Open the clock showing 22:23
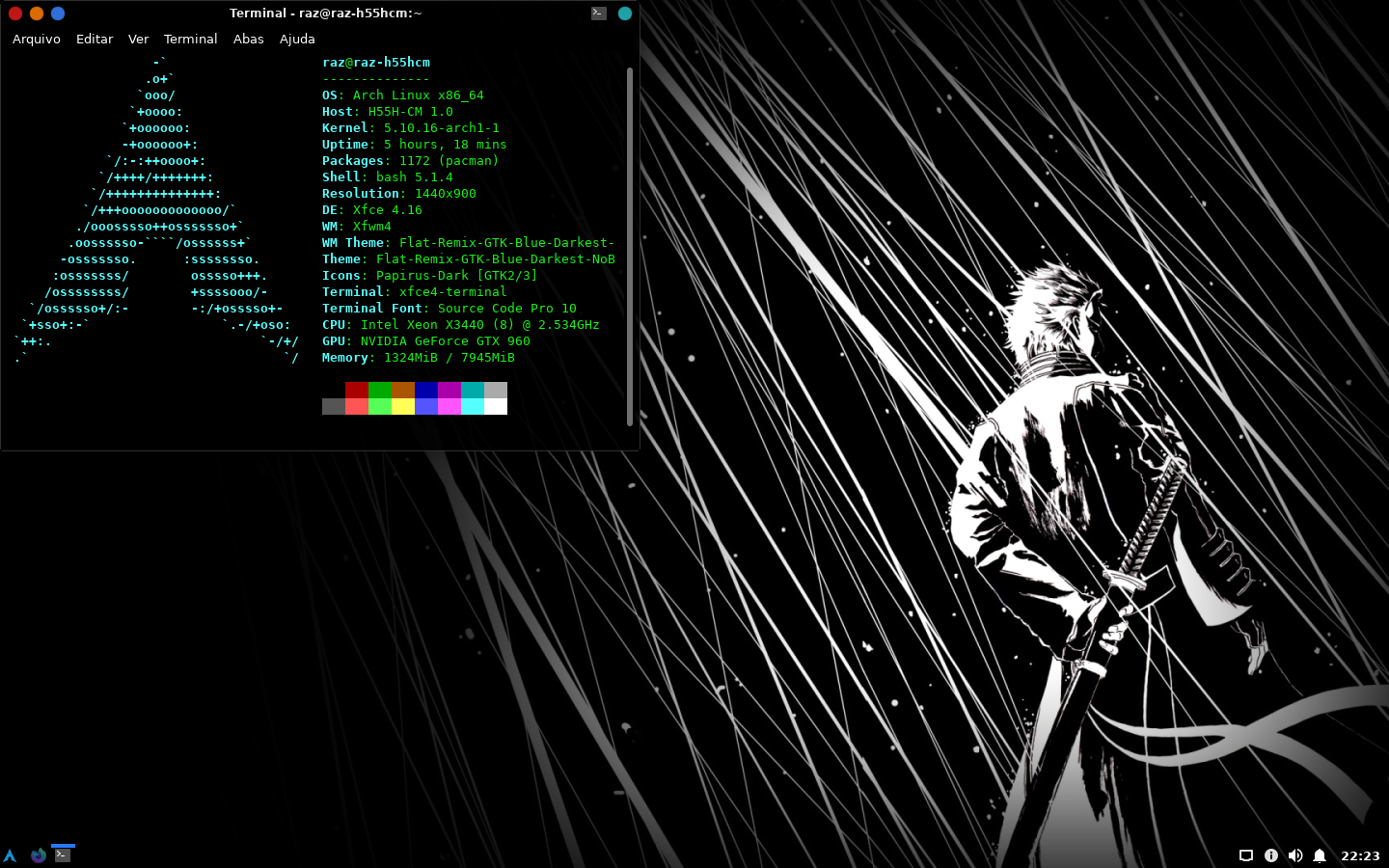1389x868 pixels. pos(1360,855)
